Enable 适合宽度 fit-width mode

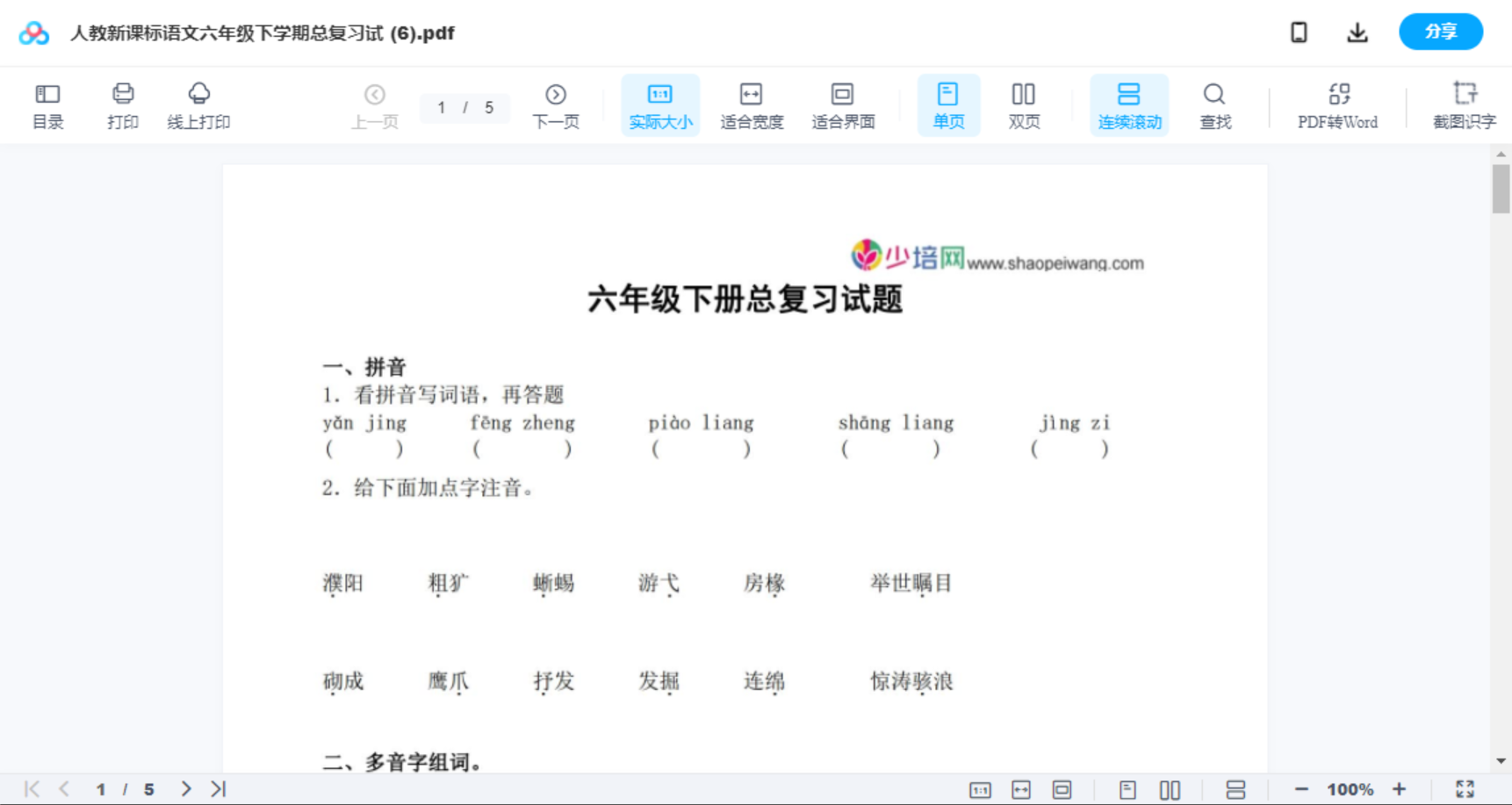751,104
